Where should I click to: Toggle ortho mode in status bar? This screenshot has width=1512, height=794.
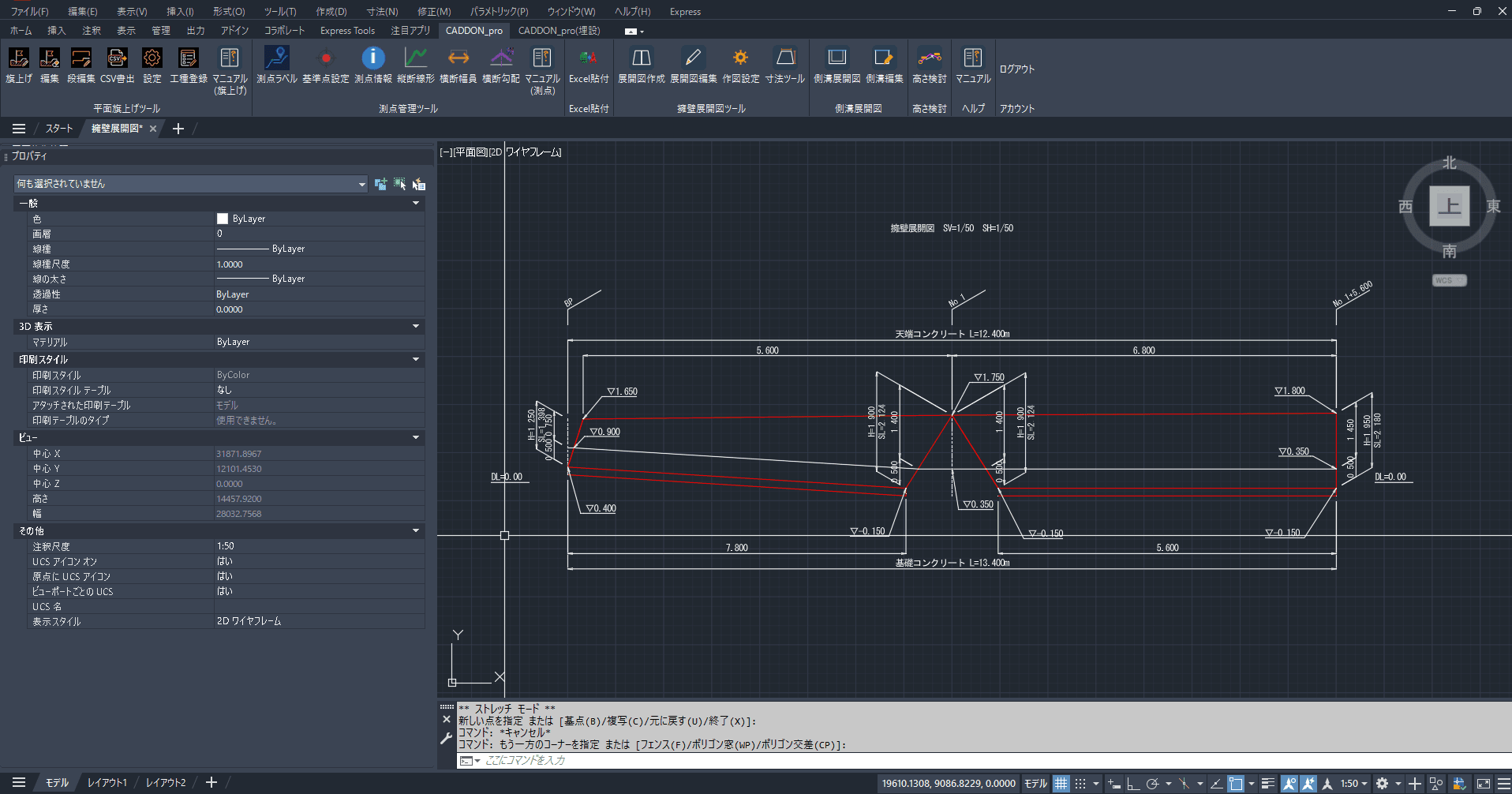1132,784
